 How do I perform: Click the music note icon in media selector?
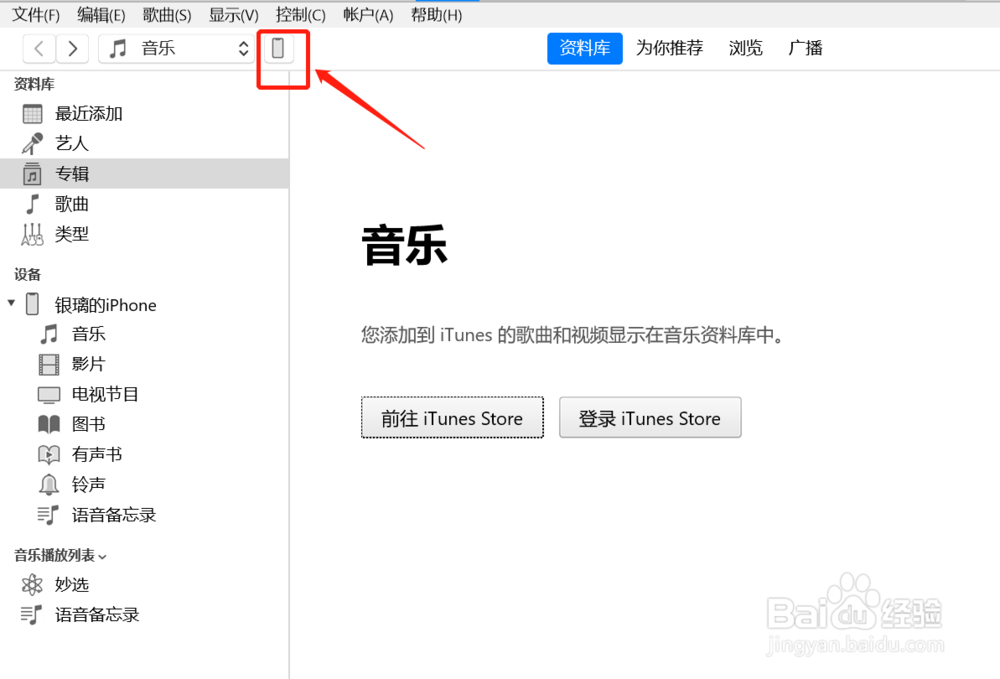(117, 48)
